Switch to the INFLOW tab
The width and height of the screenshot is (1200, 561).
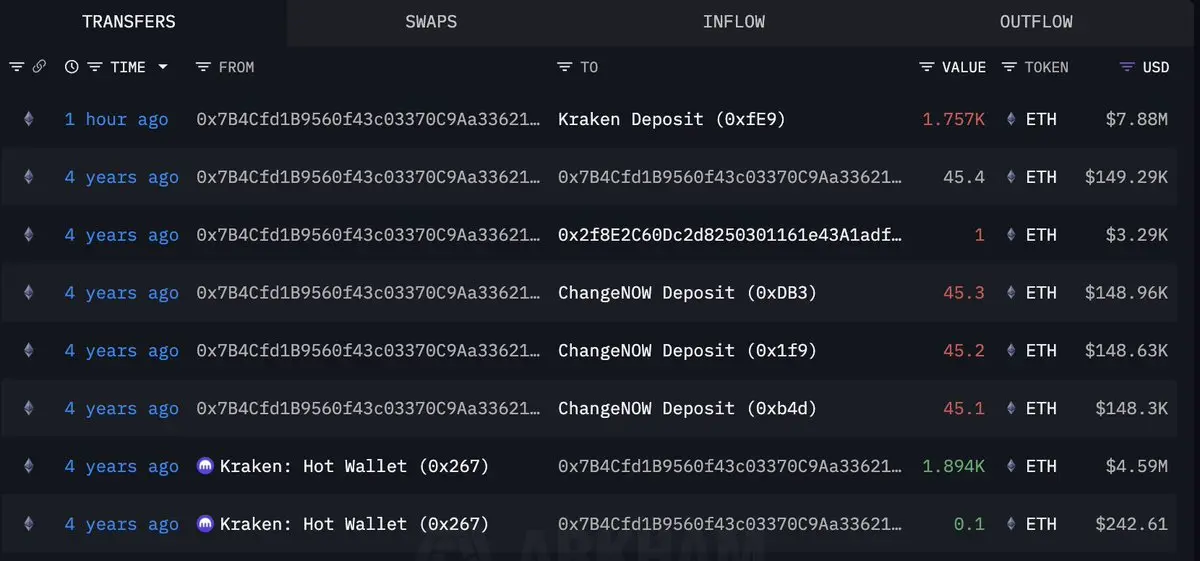pos(733,22)
